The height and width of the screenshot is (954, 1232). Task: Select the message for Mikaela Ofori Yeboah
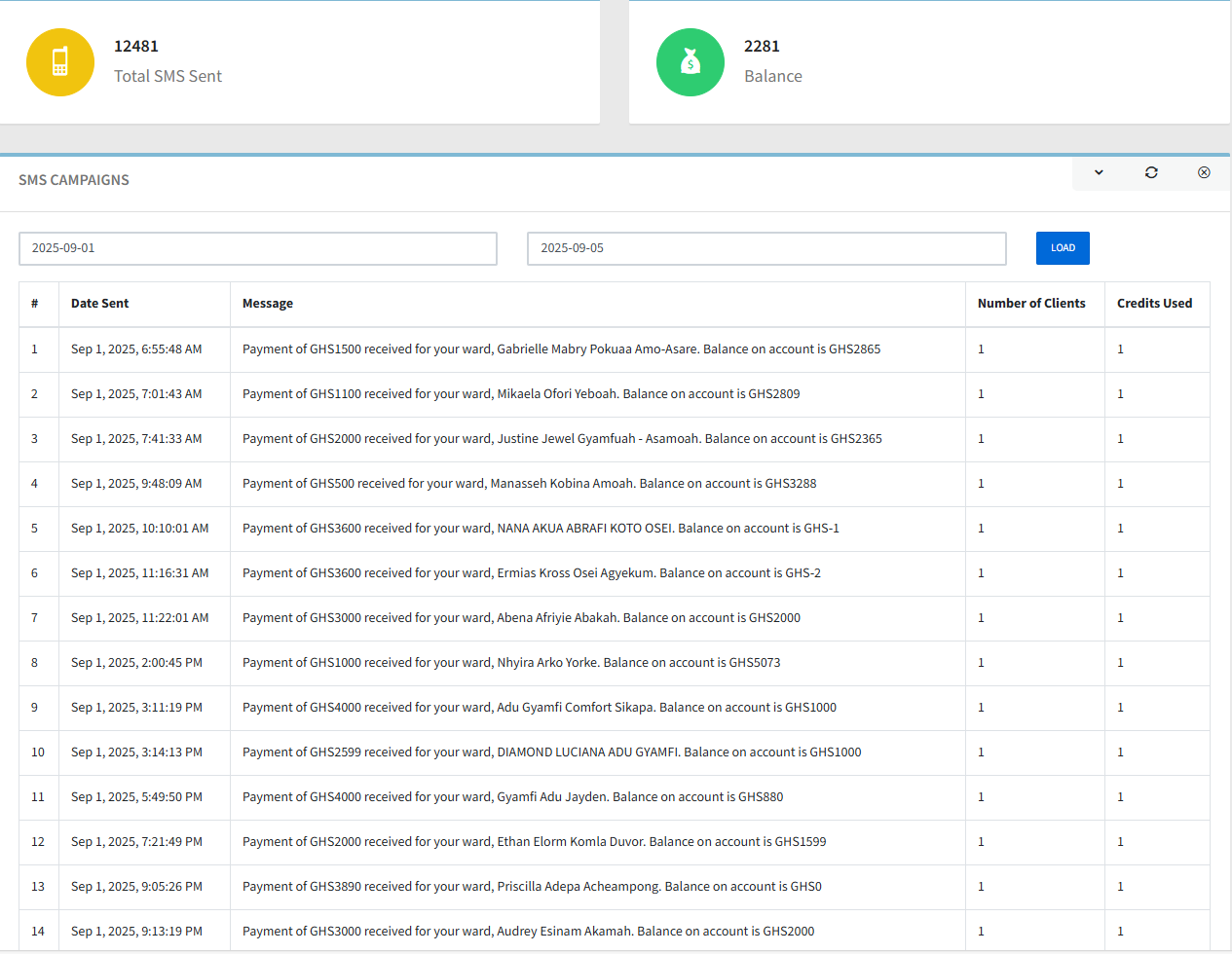point(521,394)
